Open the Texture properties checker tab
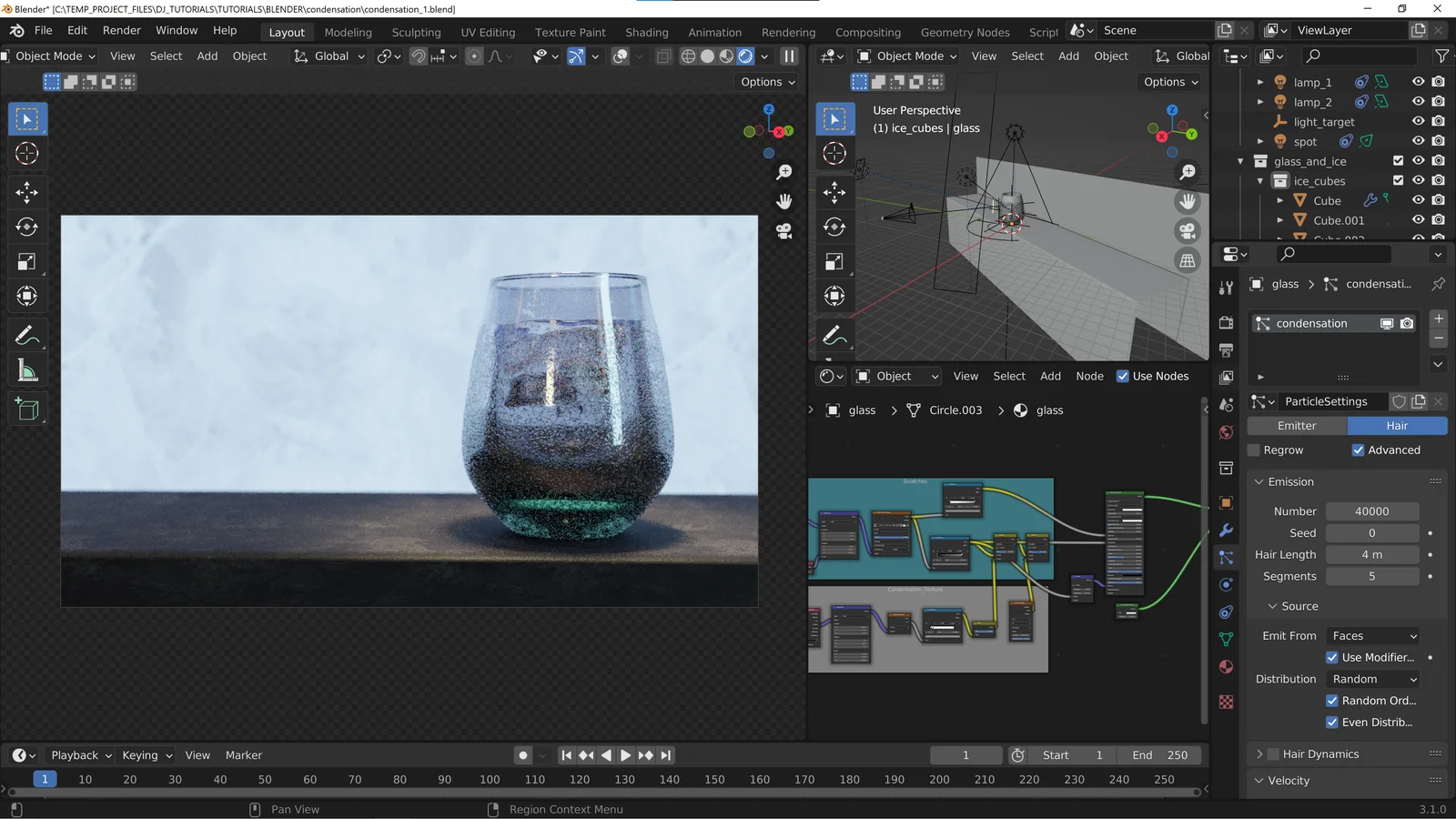The image size is (1456, 819). tap(1226, 702)
